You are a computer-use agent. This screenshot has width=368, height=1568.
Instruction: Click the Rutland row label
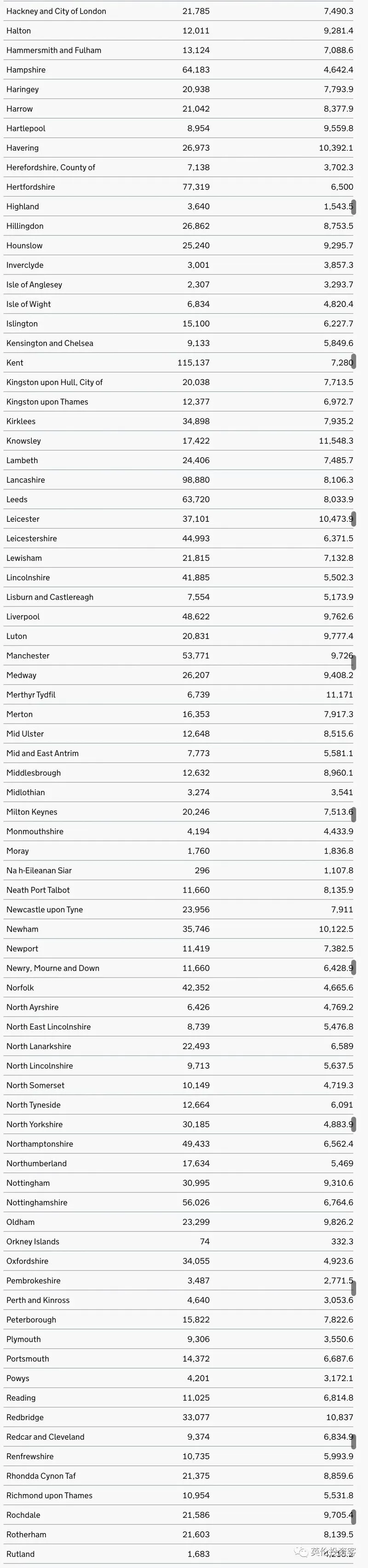point(20,1553)
